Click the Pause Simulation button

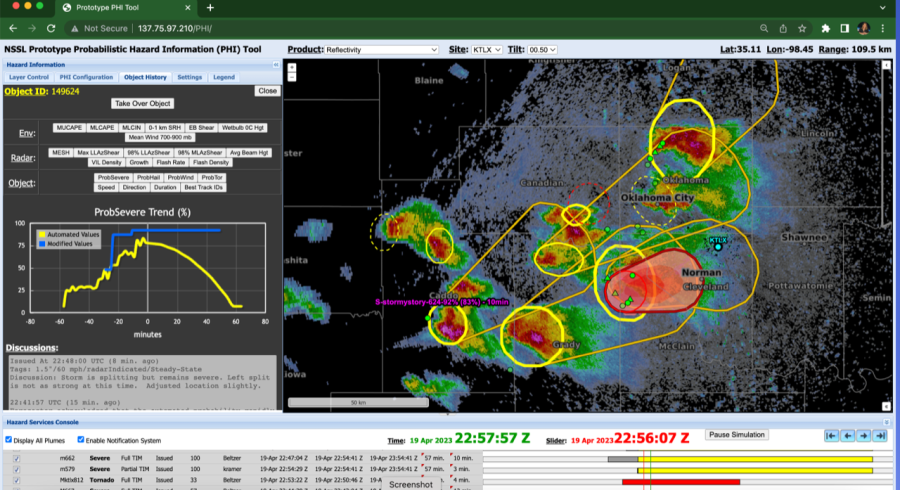[737, 435]
